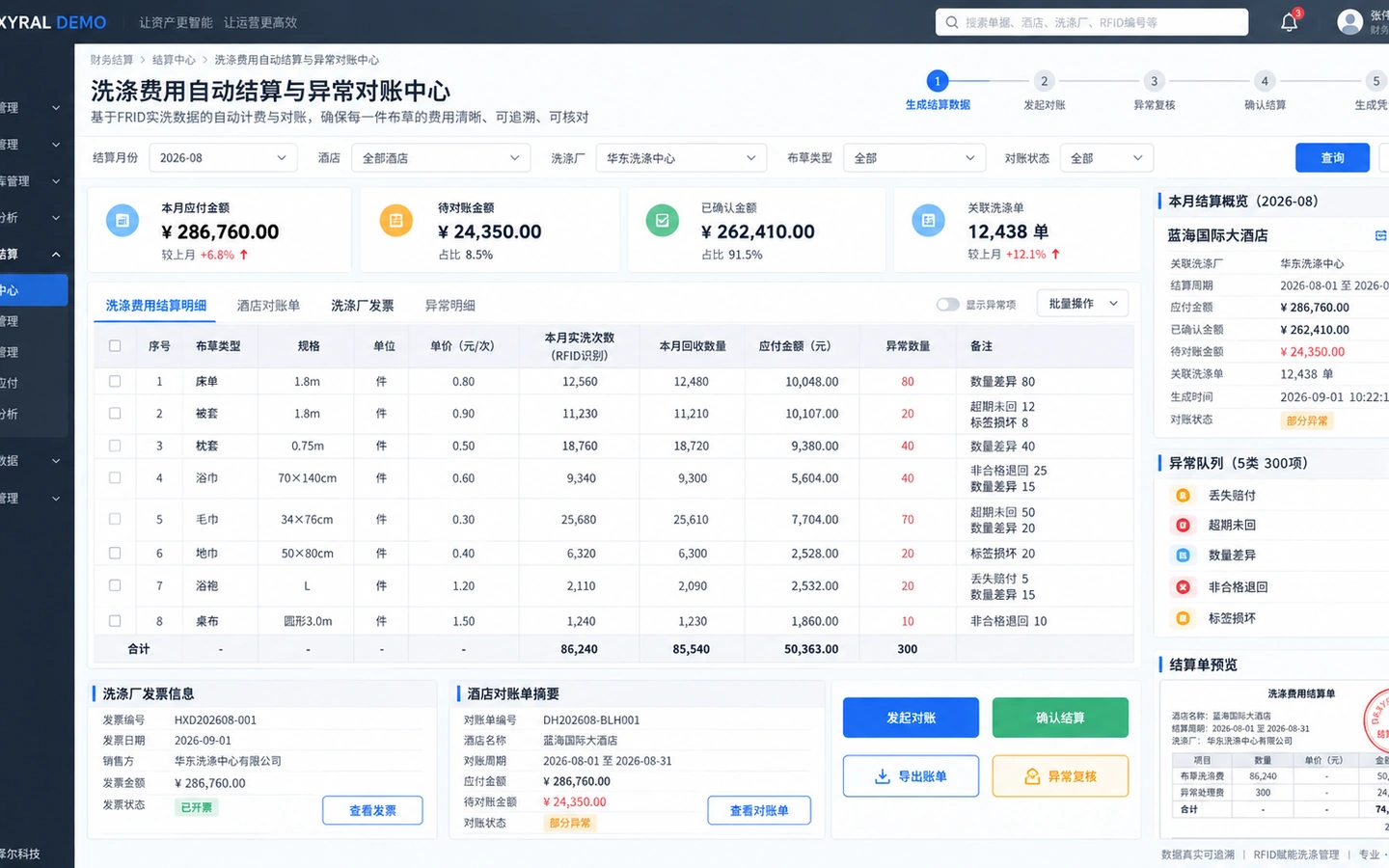Image resolution: width=1389 pixels, height=868 pixels.
Task: Click the 导出账单 button
Action: point(911,776)
